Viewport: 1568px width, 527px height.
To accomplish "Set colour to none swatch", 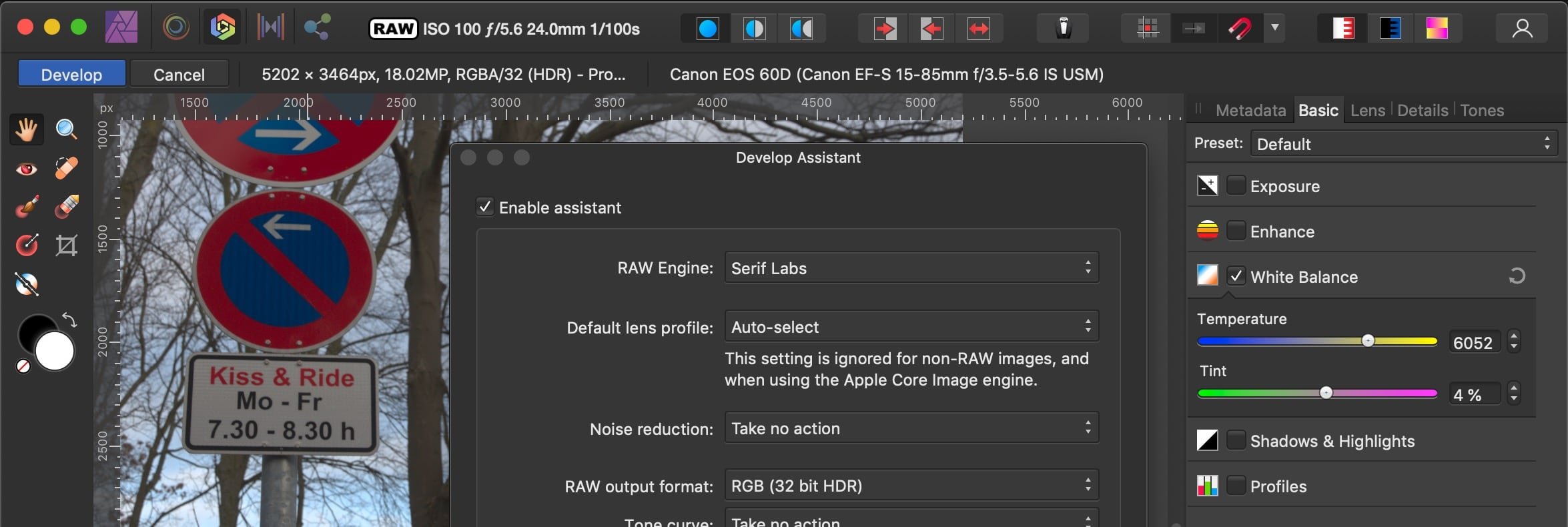I will pos(23,366).
